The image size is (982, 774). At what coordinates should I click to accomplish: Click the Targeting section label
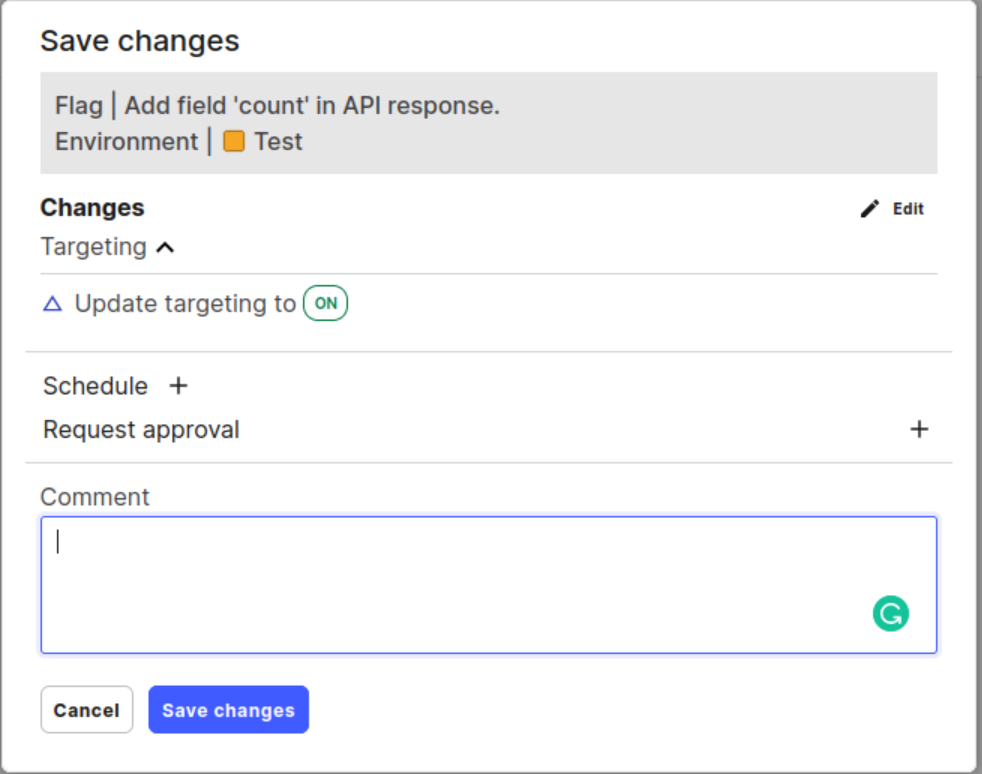[x=93, y=247]
